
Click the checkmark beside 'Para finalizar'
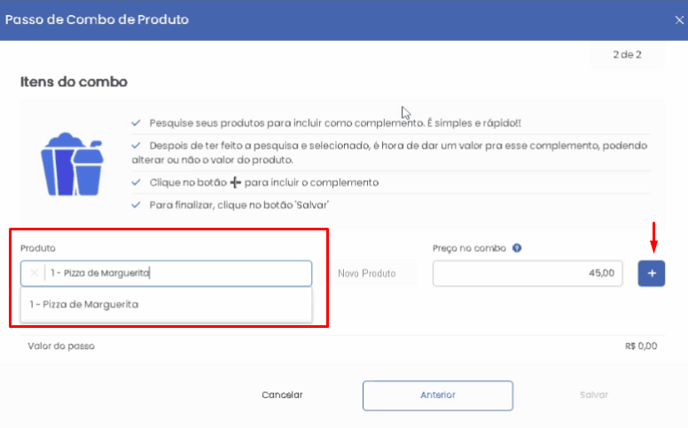(x=136, y=205)
